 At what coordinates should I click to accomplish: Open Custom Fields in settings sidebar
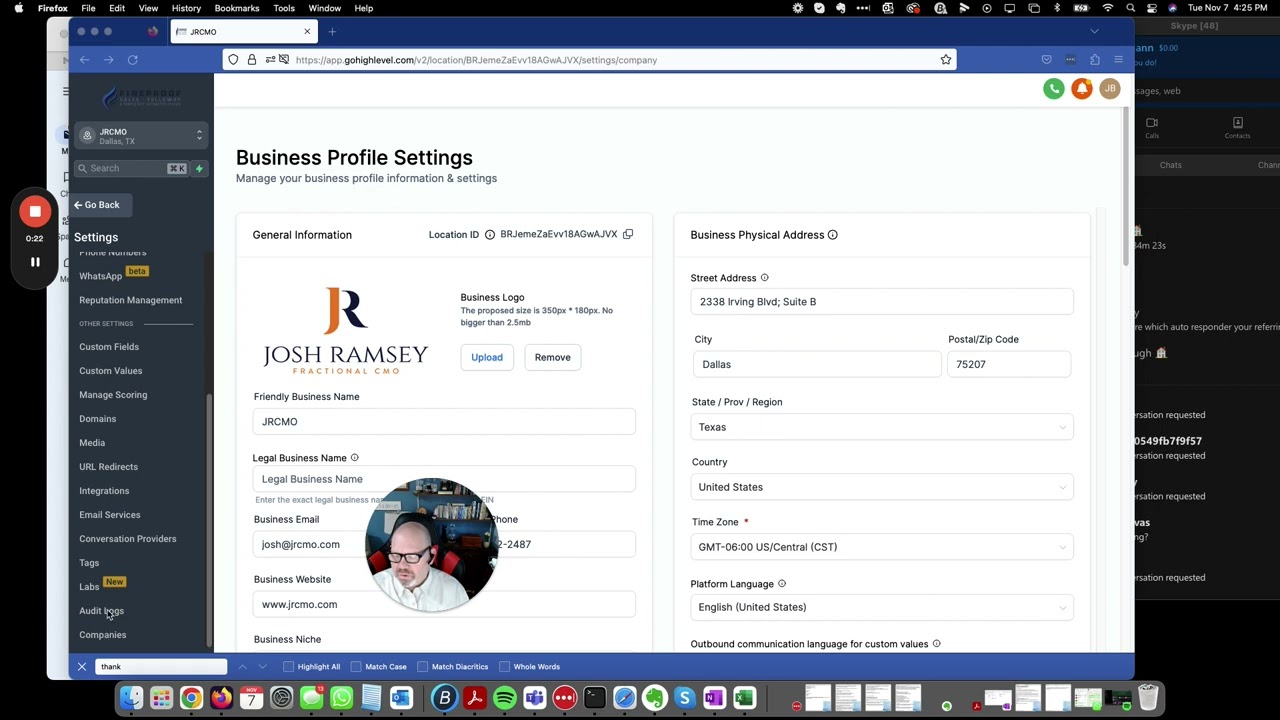coord(109,347)
